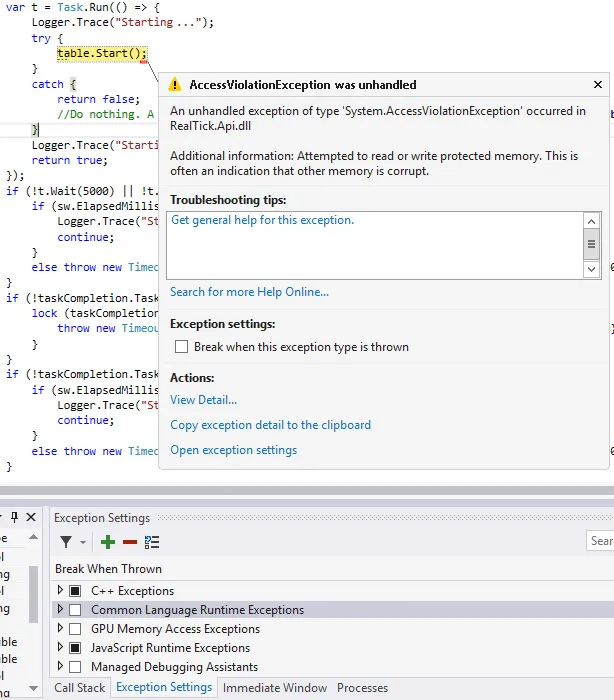Image resolution: width=614 pixels, height=700 pixels.
Task: Select the C++ Exceptions row label
Action: pos(133,591)
